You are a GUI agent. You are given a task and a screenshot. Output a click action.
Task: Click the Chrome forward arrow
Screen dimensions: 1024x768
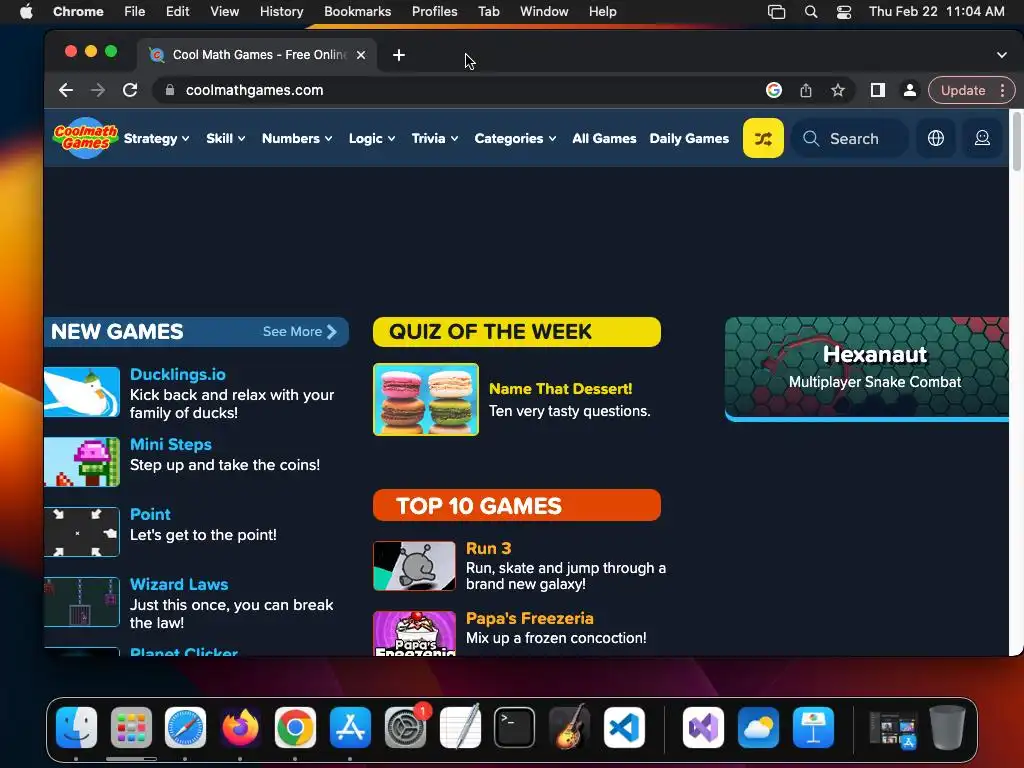pos(98,90)
